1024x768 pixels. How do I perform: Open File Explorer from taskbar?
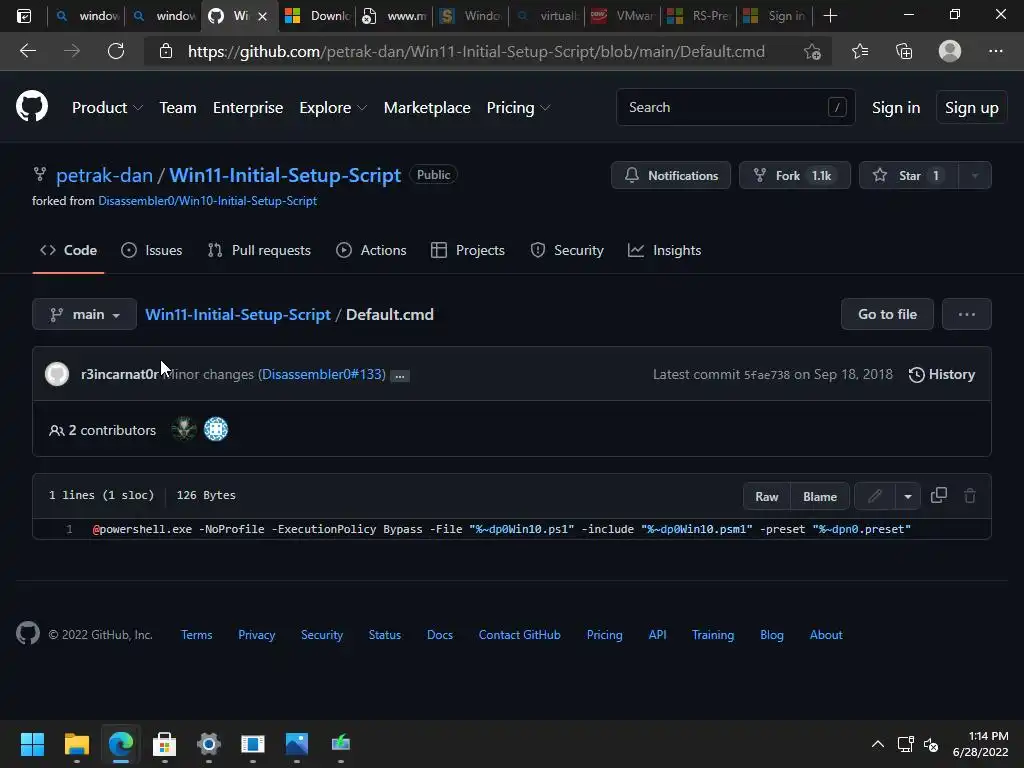click(x=76, y=744)
